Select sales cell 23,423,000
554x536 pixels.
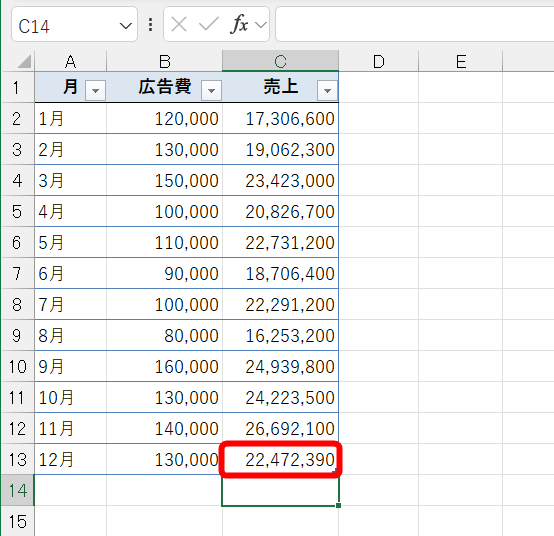[281, 181]
